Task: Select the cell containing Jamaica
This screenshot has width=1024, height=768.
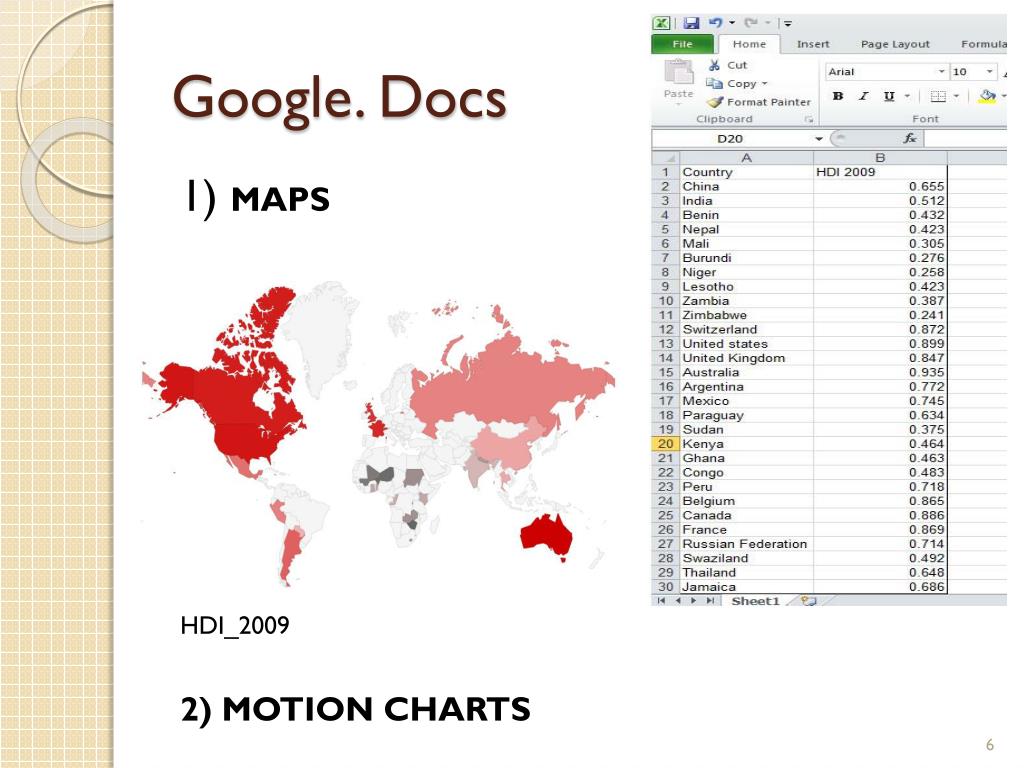Action: [x=746, y=587]
